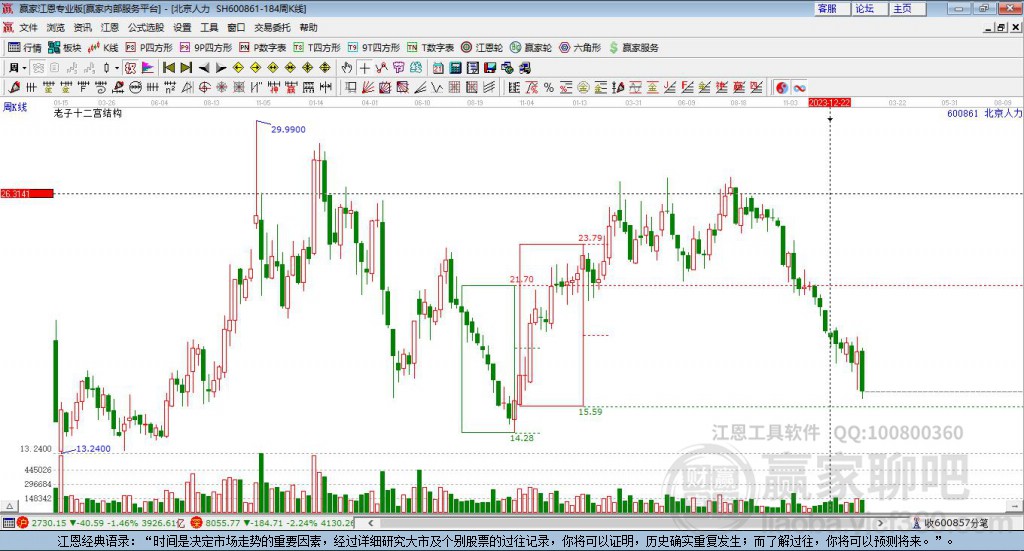
Task: Click the 600861 北京人力 stock label
Action: coord(985,114)
